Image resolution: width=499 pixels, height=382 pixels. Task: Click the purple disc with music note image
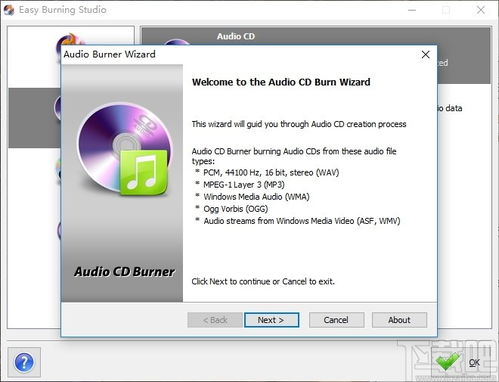click(x=124, y=149)
